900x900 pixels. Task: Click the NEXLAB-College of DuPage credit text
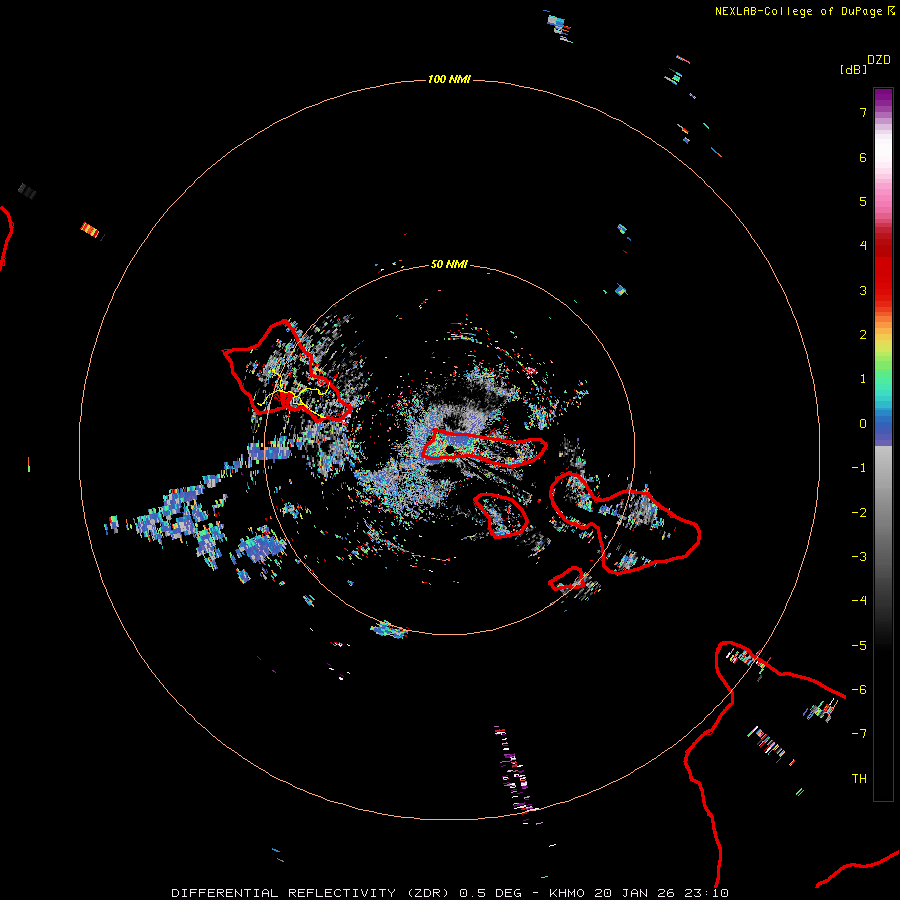pos(798,11)
